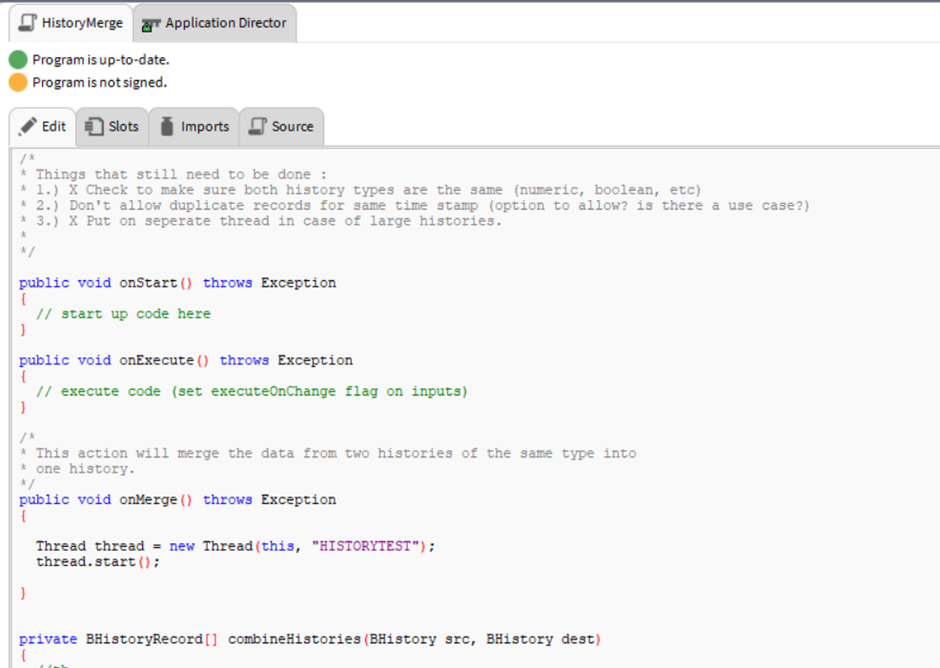Click the Imports tab icon
940x668 pixels.
pos(167,126)
